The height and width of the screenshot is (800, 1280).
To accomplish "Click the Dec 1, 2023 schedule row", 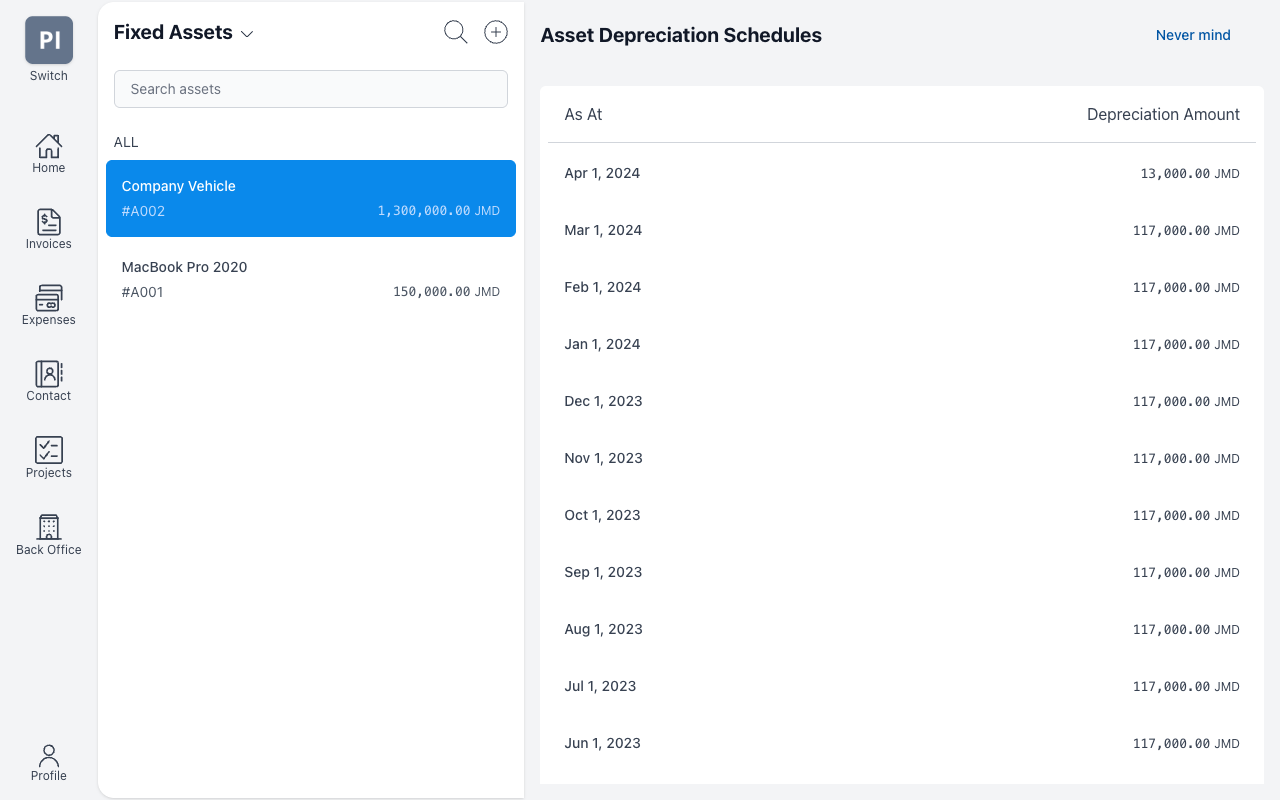I will (901, 401).
